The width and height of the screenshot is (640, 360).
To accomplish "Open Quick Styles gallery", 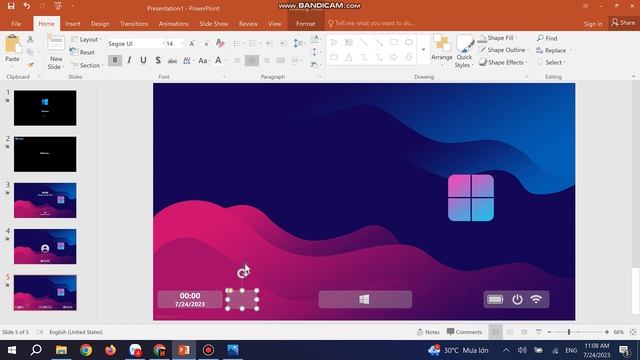I will (x=464, y=52).
